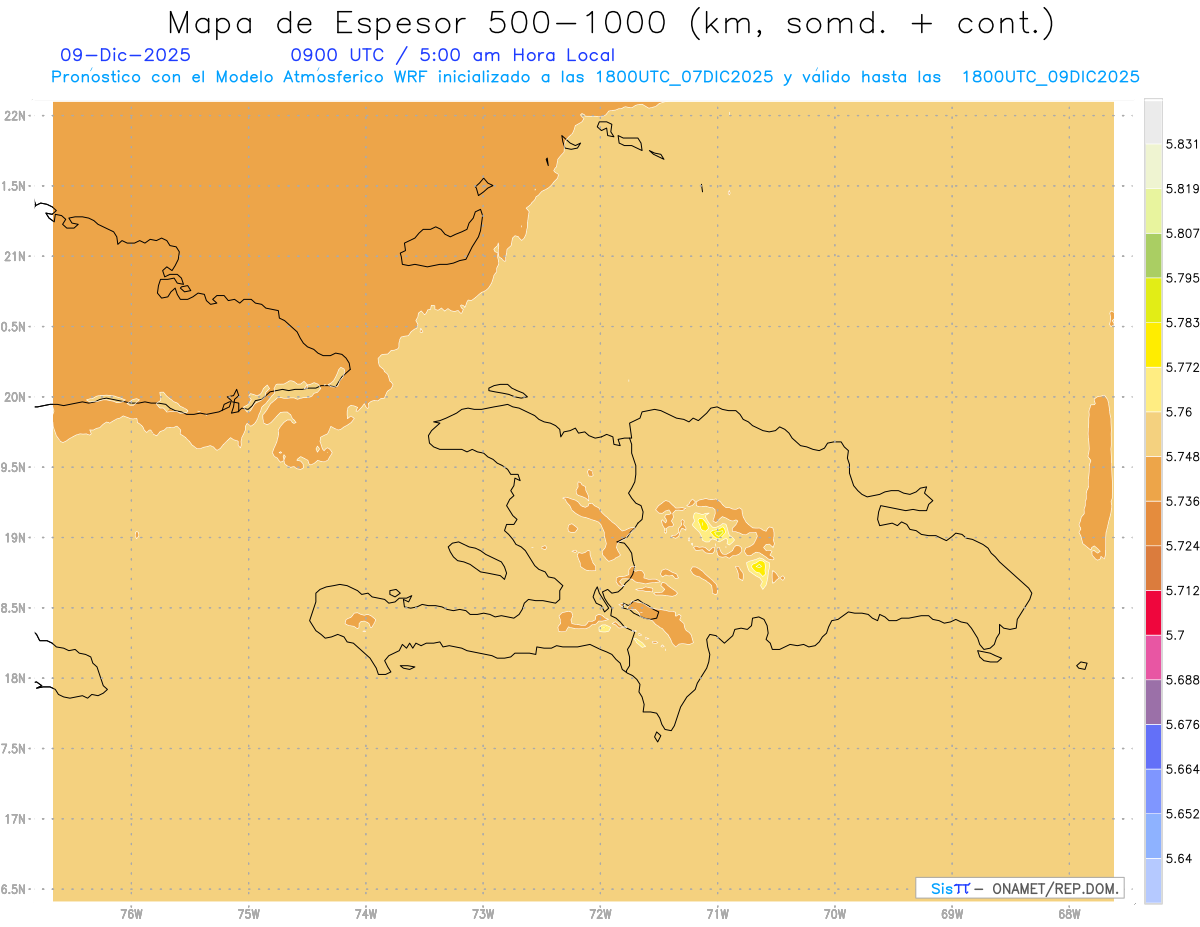Image resolution: width=1200 pixels, height=927 pixels.
Task: Click the legend value "5.676"
Action: [x=1183, y=724]
